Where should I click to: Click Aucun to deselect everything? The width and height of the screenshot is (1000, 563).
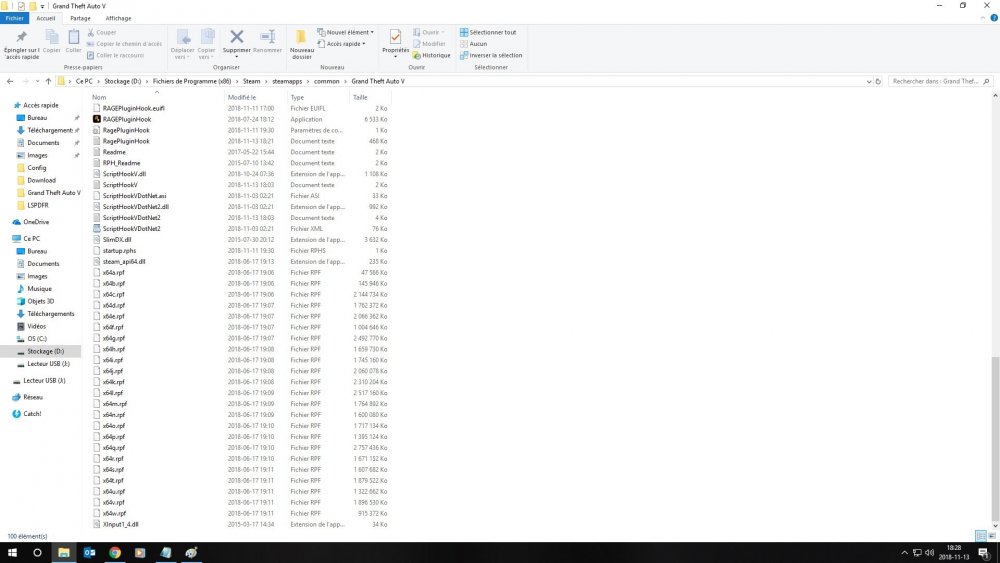pyautogui.click(x=473, y=44)
